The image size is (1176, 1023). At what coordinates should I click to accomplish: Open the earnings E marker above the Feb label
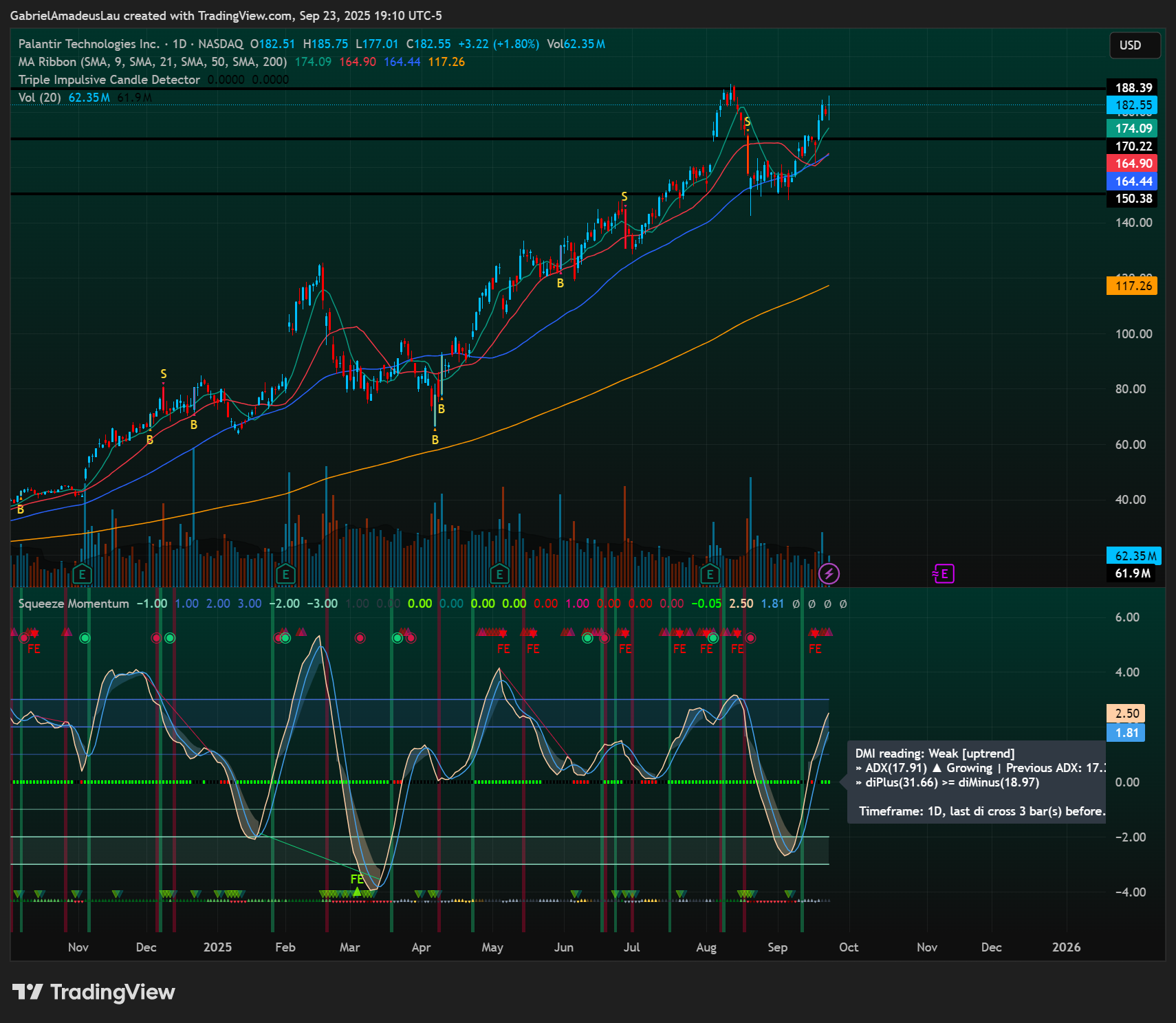pos(285,574)
